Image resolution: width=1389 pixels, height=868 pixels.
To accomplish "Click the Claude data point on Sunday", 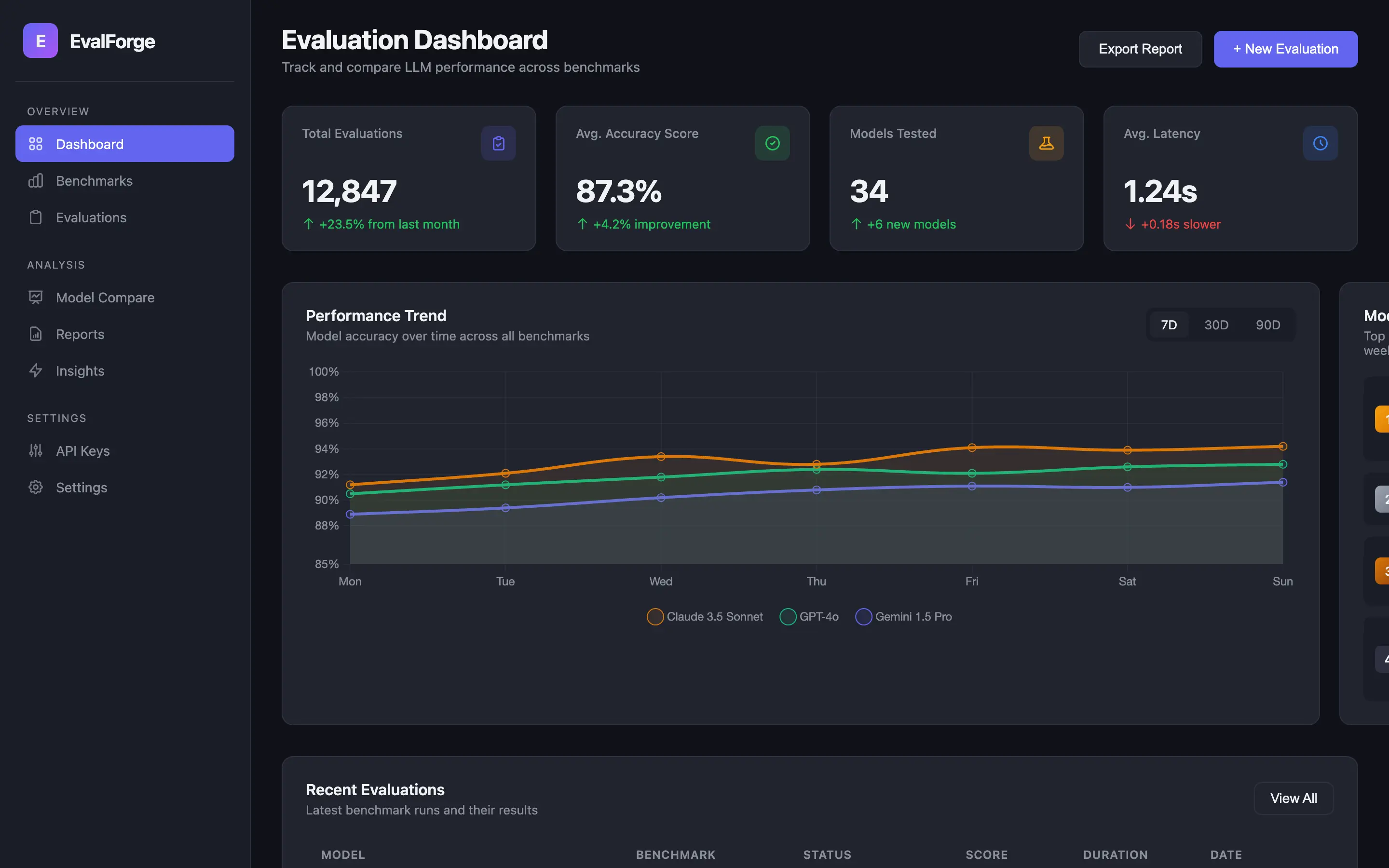I will 1283,447.
